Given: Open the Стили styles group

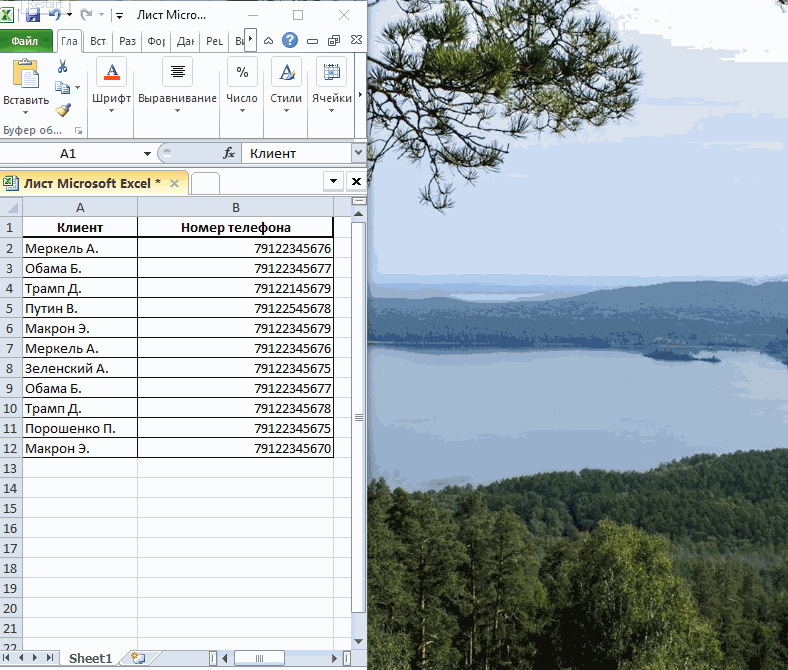Looking at the screenshot, I should tap(286, 85).
